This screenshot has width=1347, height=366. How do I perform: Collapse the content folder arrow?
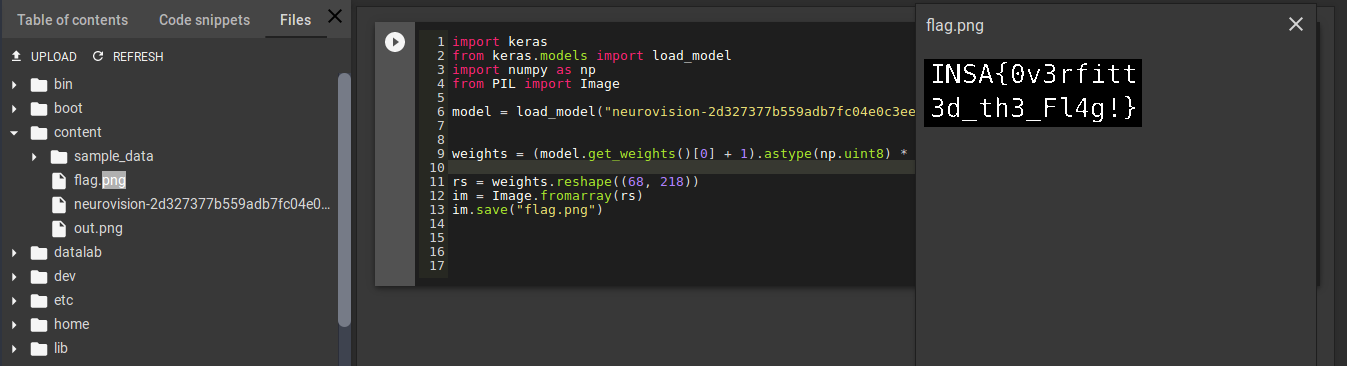click(14, 133)
